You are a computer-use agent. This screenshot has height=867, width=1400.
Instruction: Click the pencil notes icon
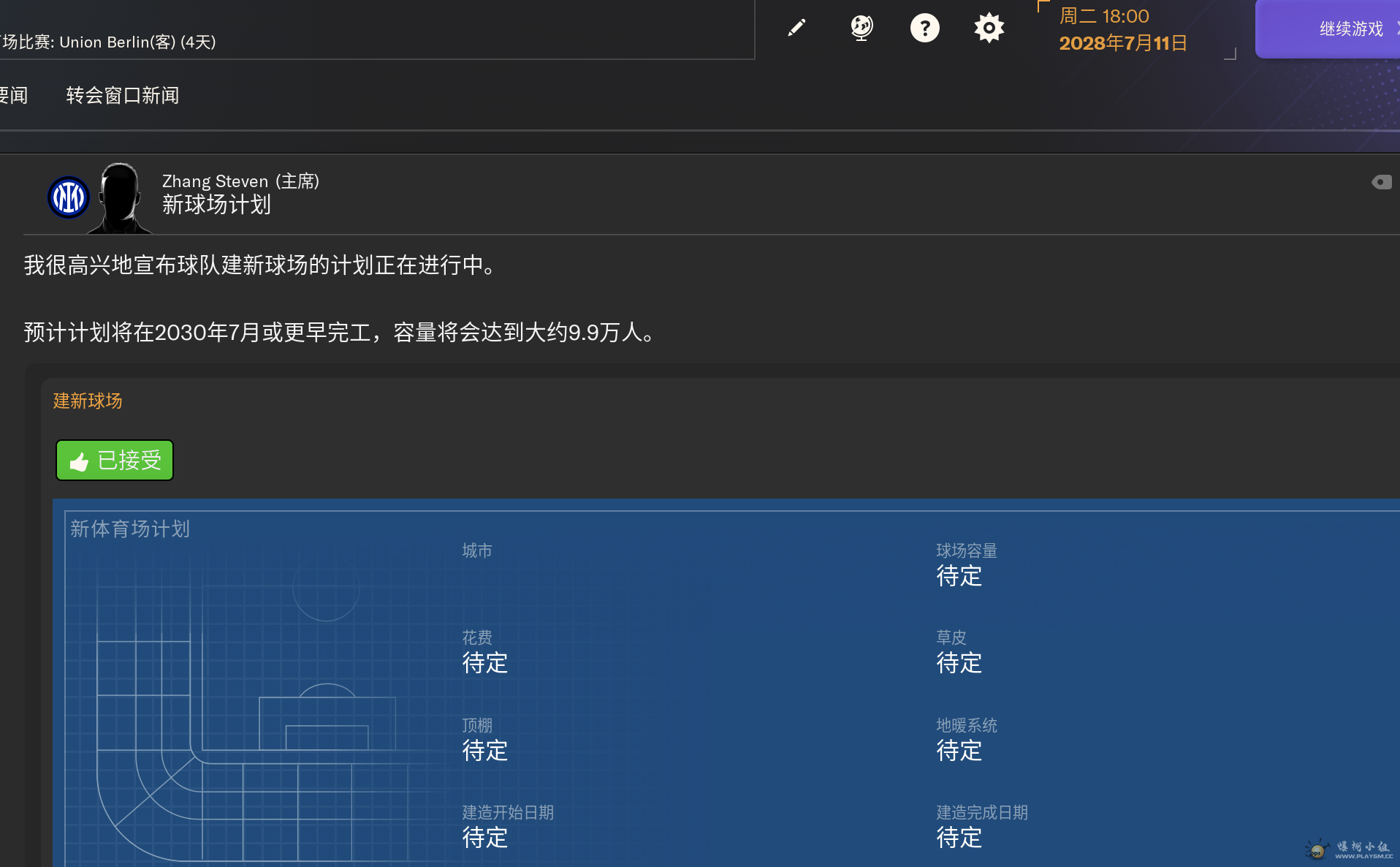pos(796,29)
